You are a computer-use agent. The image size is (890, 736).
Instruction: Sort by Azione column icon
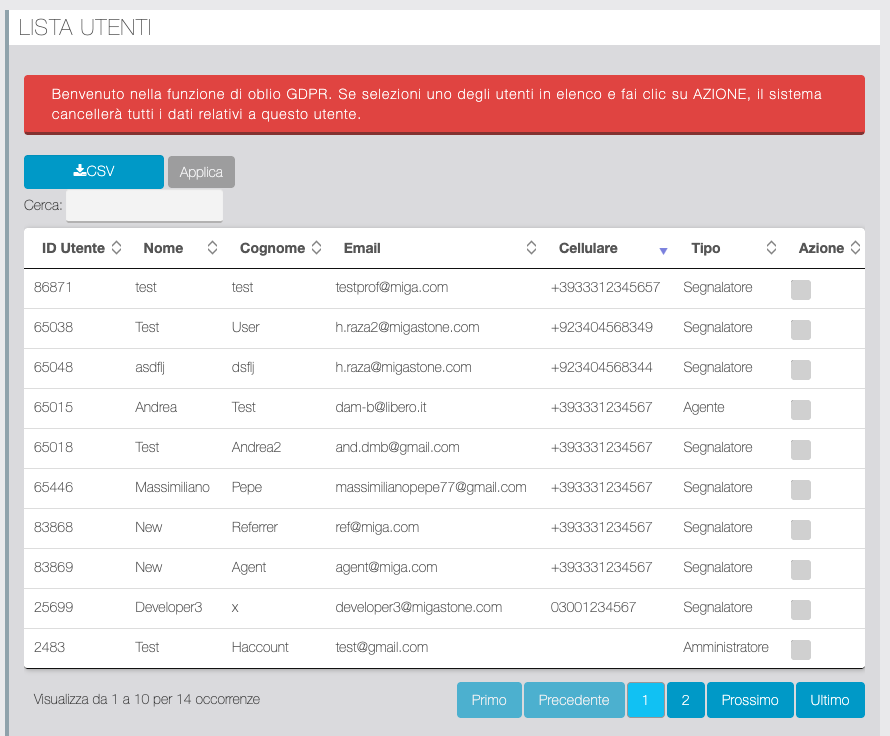(853, 248)
